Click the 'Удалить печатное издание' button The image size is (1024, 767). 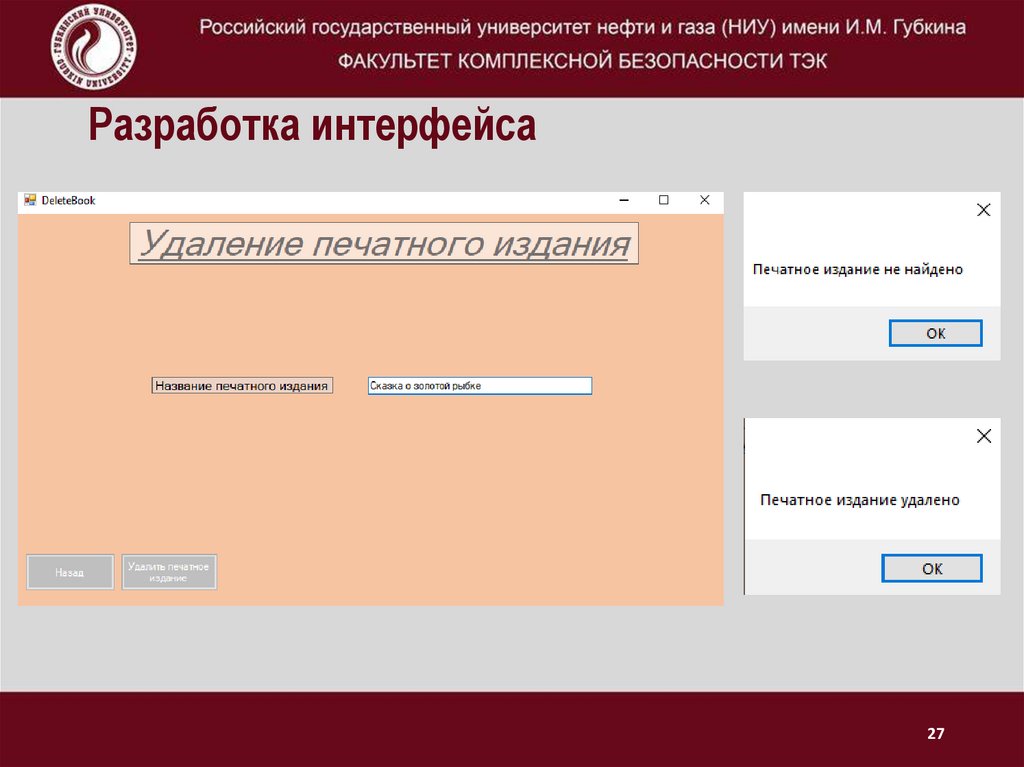pos(169,572)
